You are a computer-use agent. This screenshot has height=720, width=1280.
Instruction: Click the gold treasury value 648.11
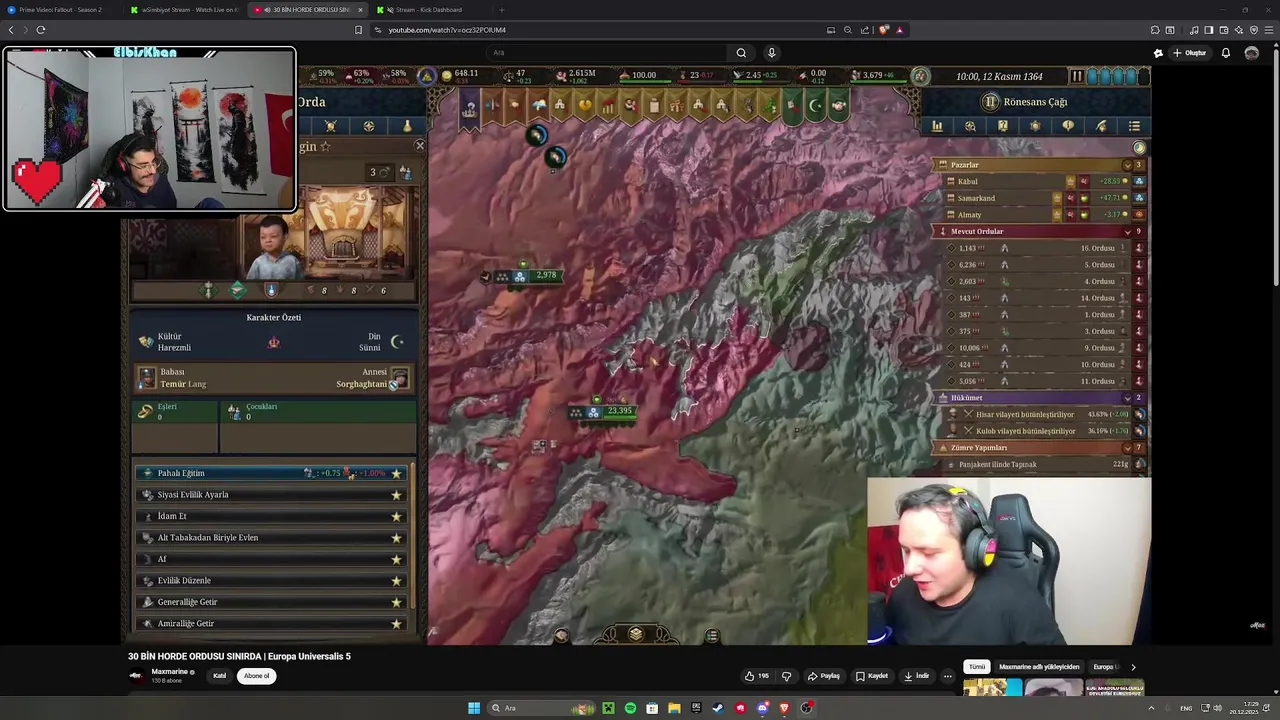(466, 73)
